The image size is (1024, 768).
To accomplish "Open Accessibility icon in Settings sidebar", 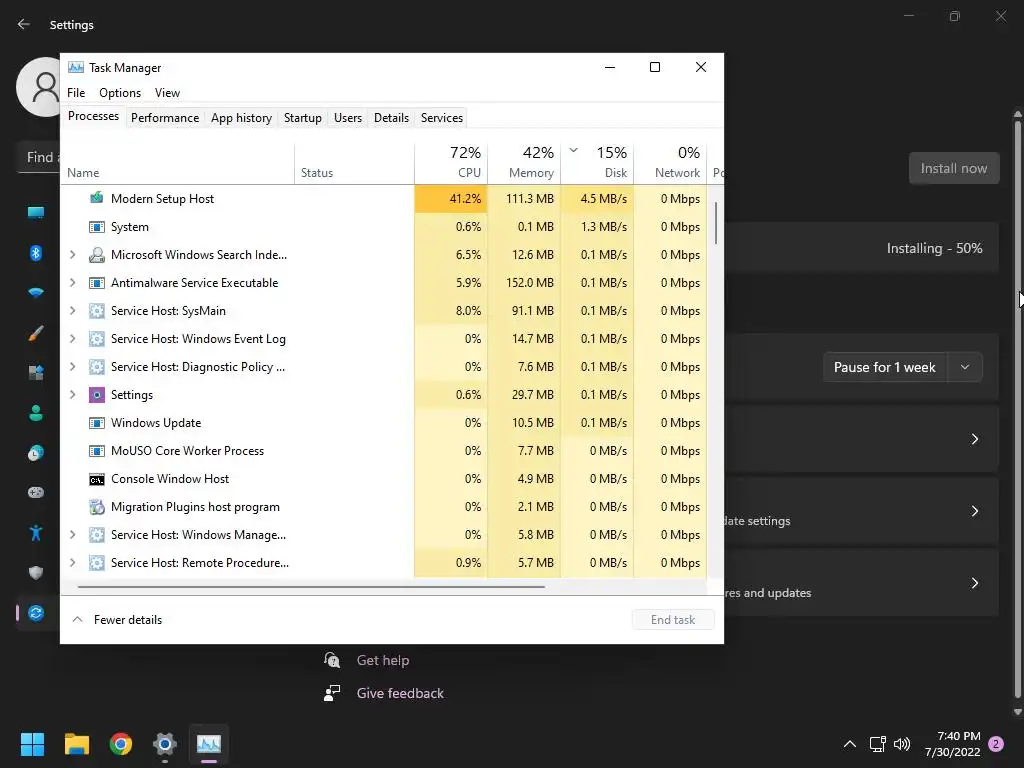I will point(36,533).
